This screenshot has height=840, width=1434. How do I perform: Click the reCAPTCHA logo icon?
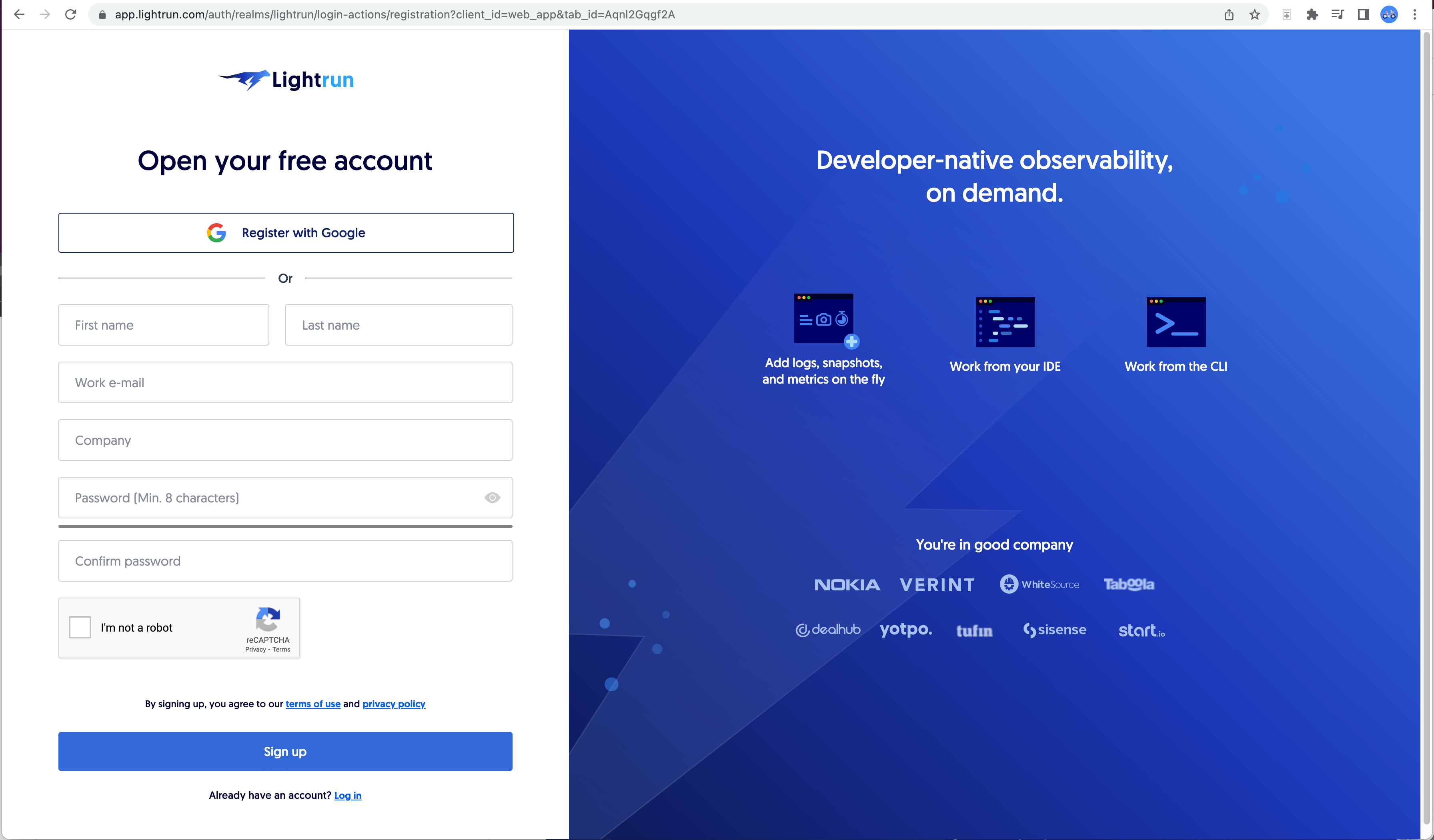[x=267, y=619]
